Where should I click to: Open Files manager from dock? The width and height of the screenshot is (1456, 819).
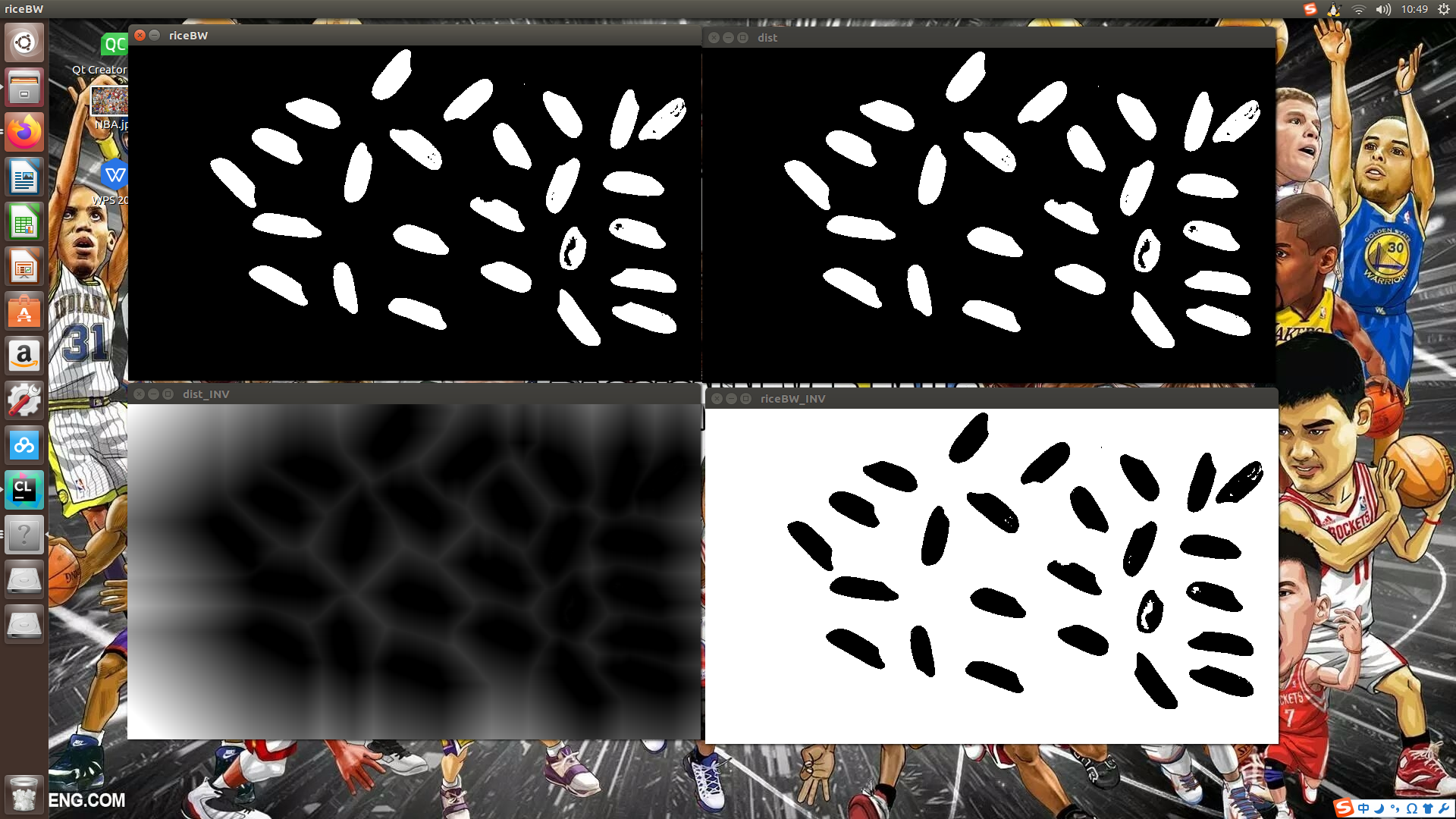pyautogui.click(x=24, y=87)
